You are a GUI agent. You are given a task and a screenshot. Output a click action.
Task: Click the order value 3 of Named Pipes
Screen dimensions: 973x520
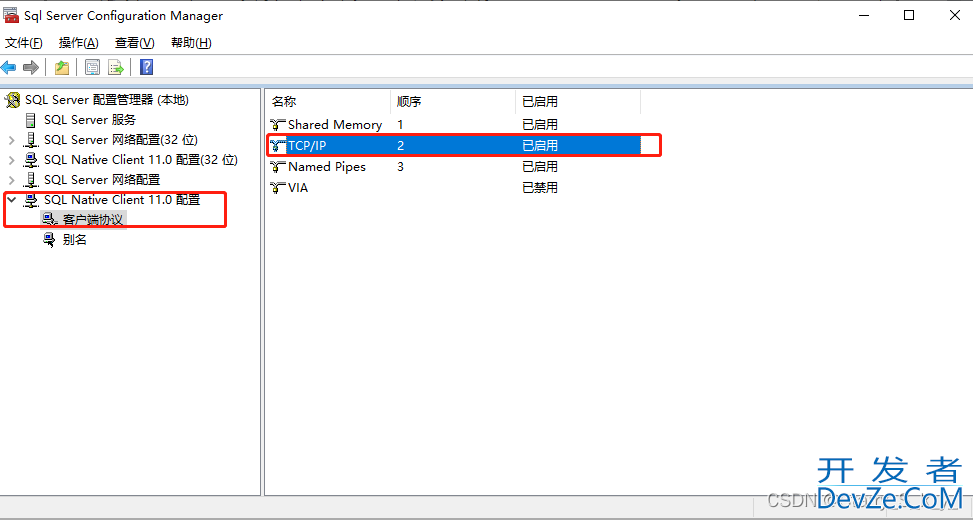point(400,167)
